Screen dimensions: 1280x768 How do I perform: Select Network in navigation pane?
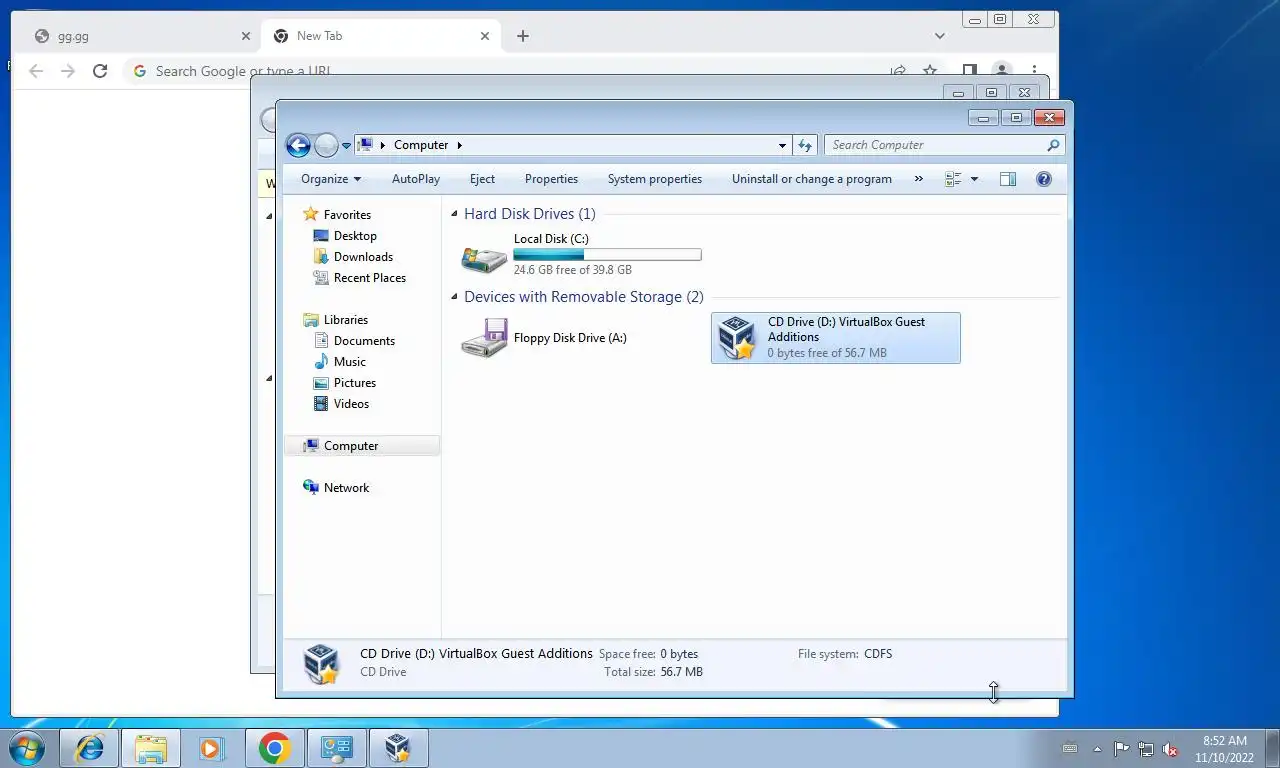pyautogui.click(x=346, y=488)
